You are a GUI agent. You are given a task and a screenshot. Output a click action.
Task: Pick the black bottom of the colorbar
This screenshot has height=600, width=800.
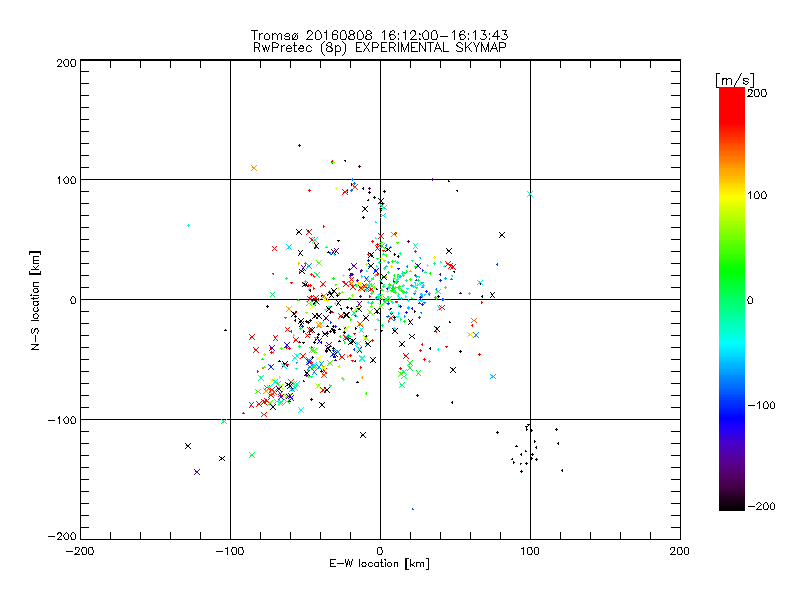[x=732, y=504]
